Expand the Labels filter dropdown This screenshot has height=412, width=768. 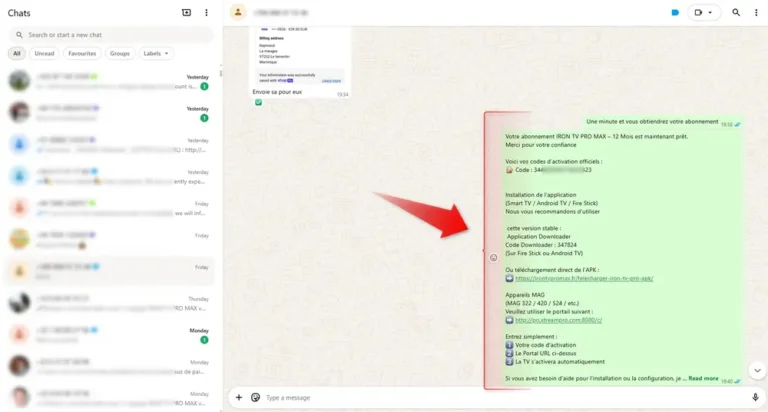tap(156, 53)
